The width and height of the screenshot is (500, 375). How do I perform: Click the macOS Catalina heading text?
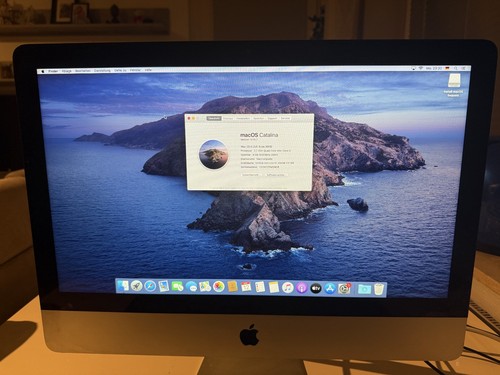(x=259, y=135)
